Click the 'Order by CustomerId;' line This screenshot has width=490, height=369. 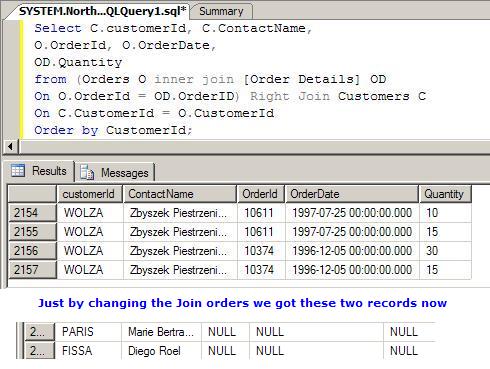pos(113,130)
